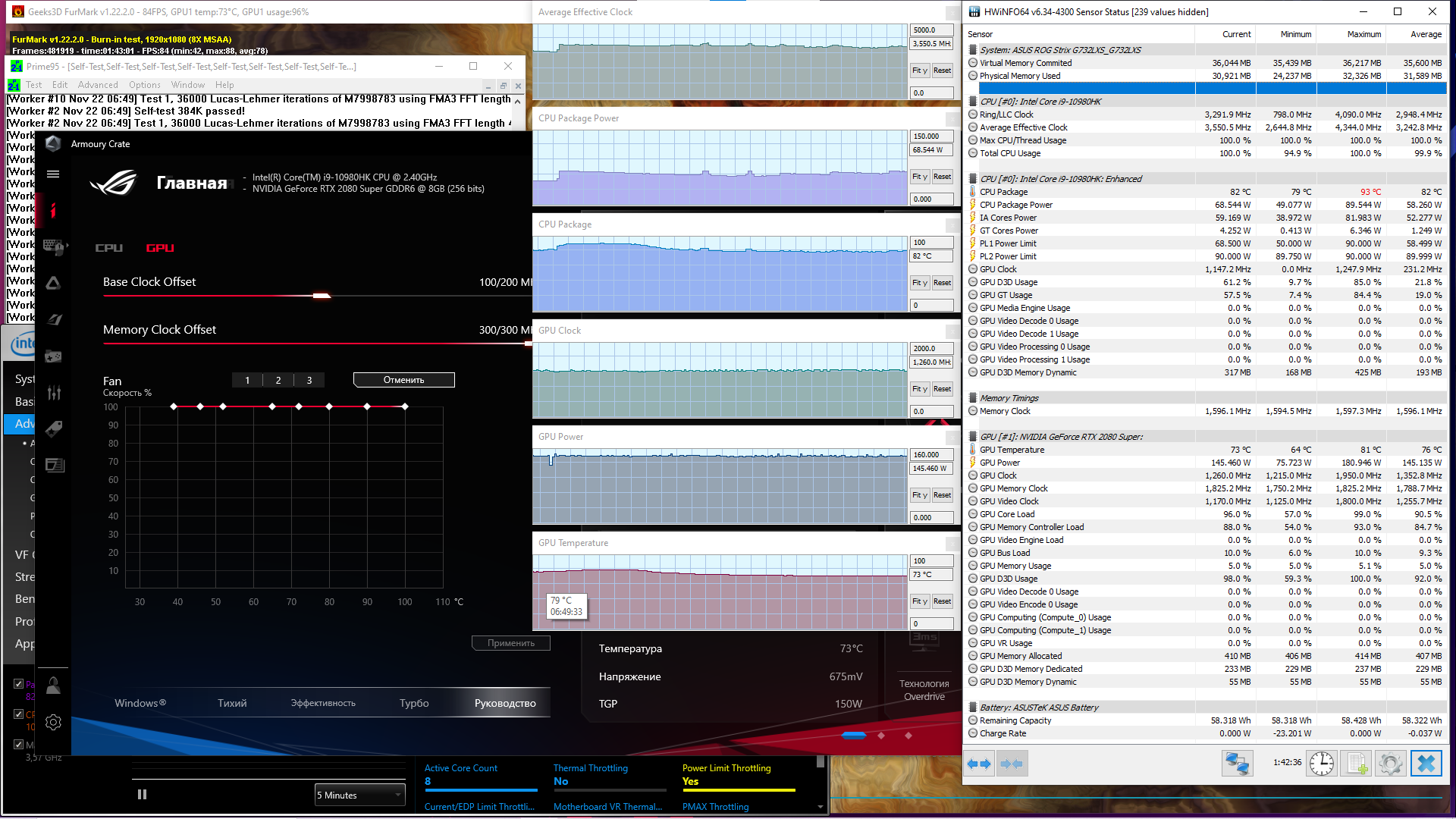This screenshot has height=819, width=1456.
Task: Toggle the first XTU monitor checkbox
Action: click(x=18, y=683)
